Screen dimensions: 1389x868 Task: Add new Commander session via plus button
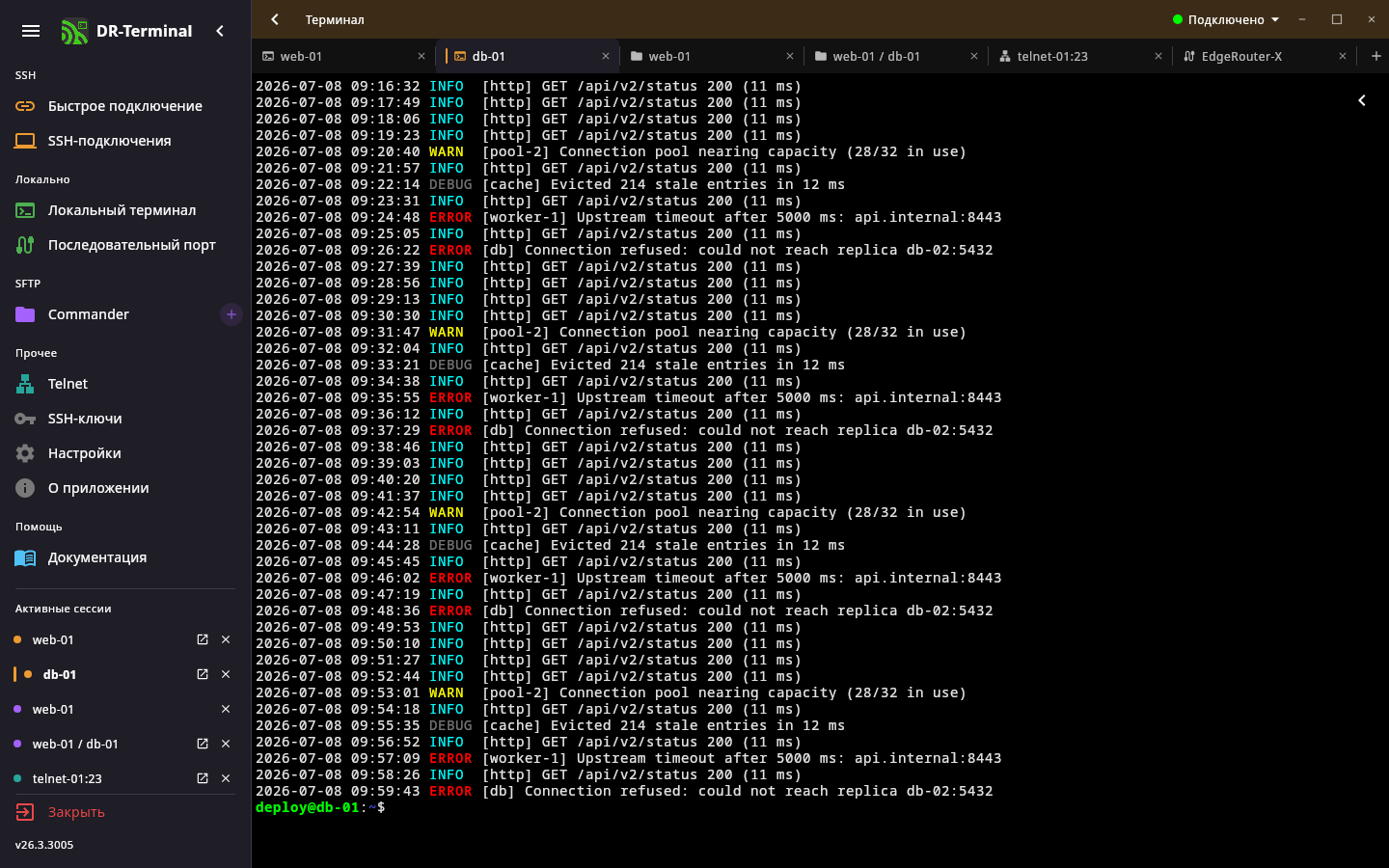tap(231, 314)
